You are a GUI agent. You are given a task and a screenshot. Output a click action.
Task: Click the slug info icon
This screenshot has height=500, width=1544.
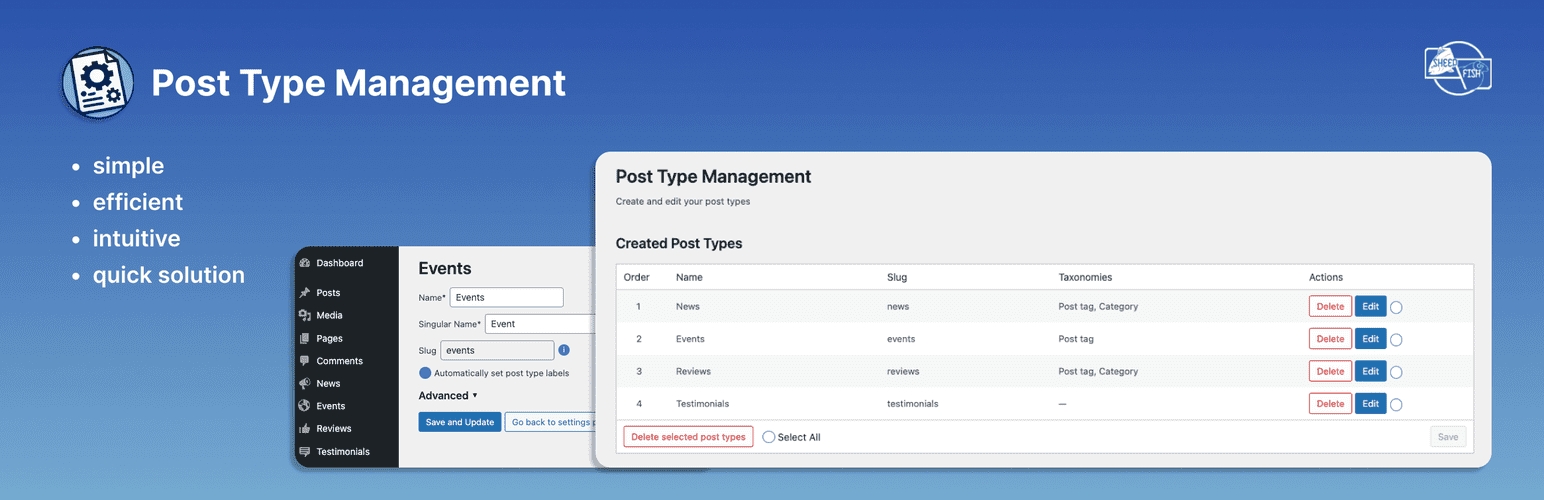click(x=564, y=350)
